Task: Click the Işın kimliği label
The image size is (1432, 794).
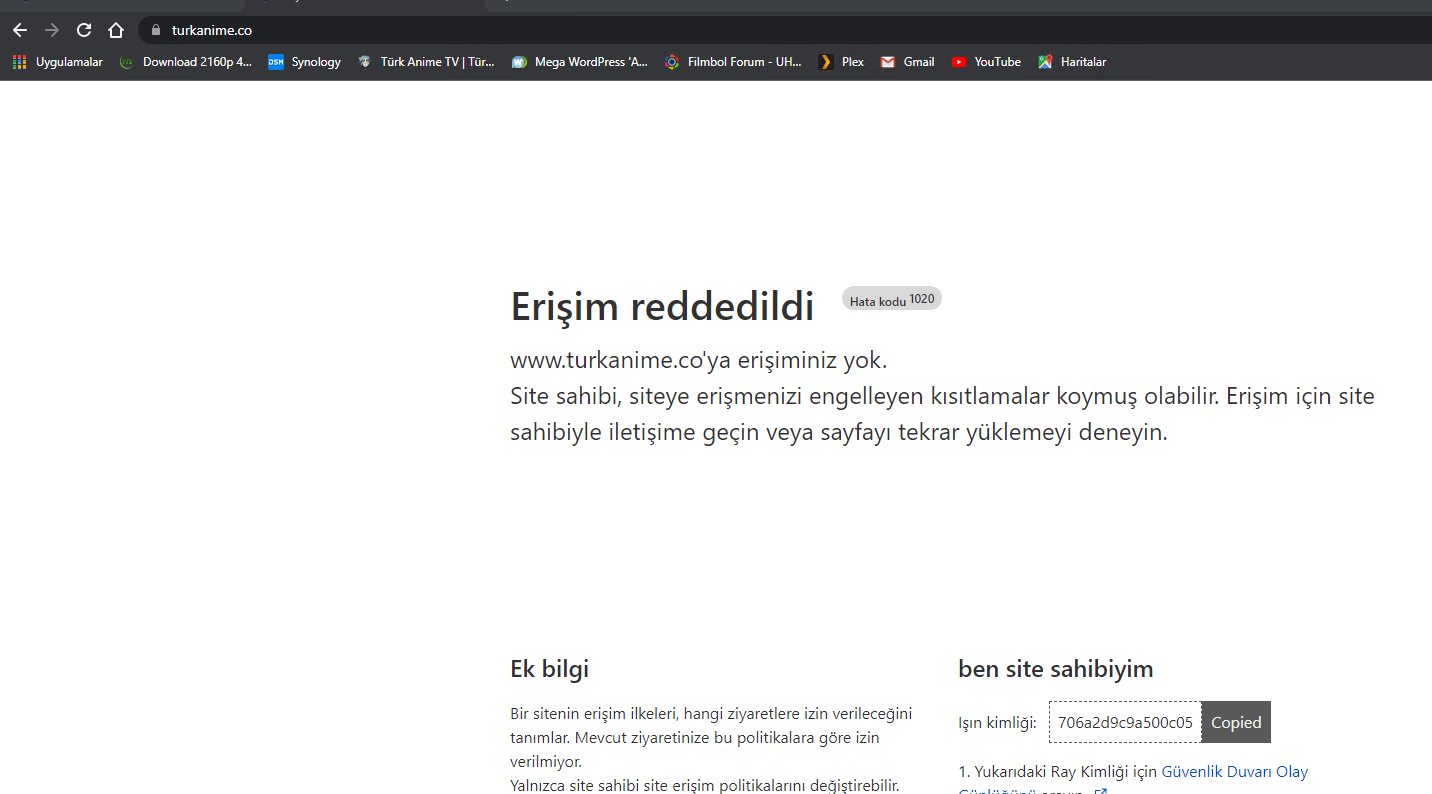Action: (x=997, y=723)
